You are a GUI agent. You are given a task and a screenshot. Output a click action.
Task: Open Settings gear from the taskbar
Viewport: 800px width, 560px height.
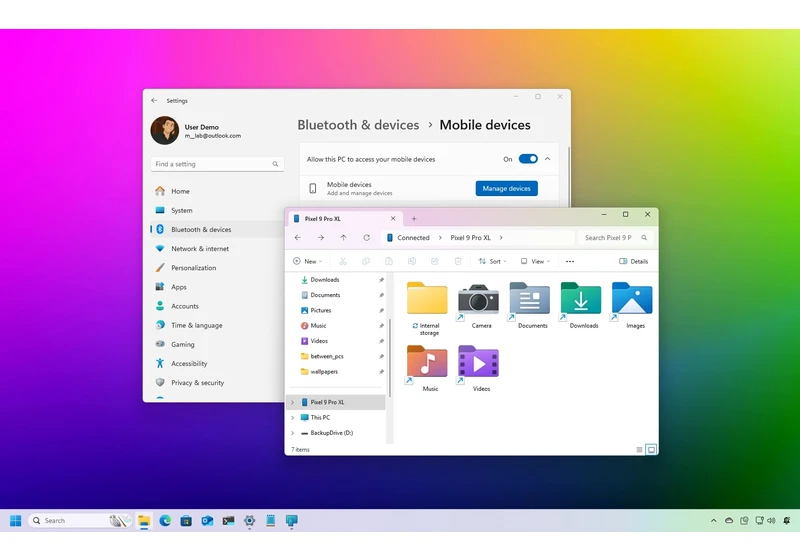pos(249,521)
